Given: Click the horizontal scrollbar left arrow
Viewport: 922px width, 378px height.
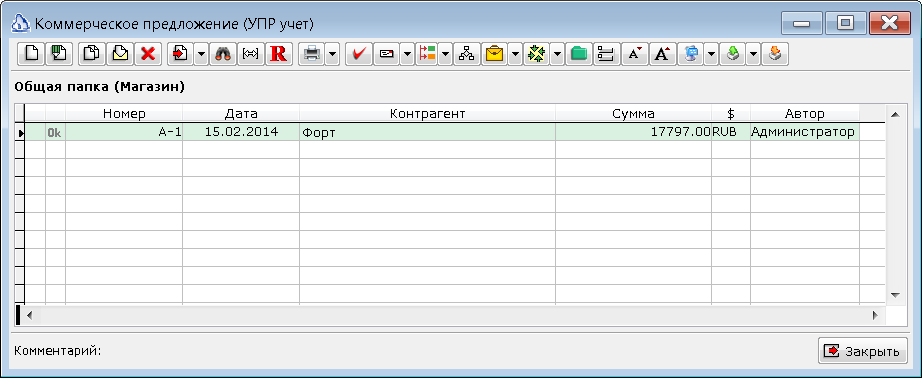Looking at the screenshot, I should pos(29,315).
